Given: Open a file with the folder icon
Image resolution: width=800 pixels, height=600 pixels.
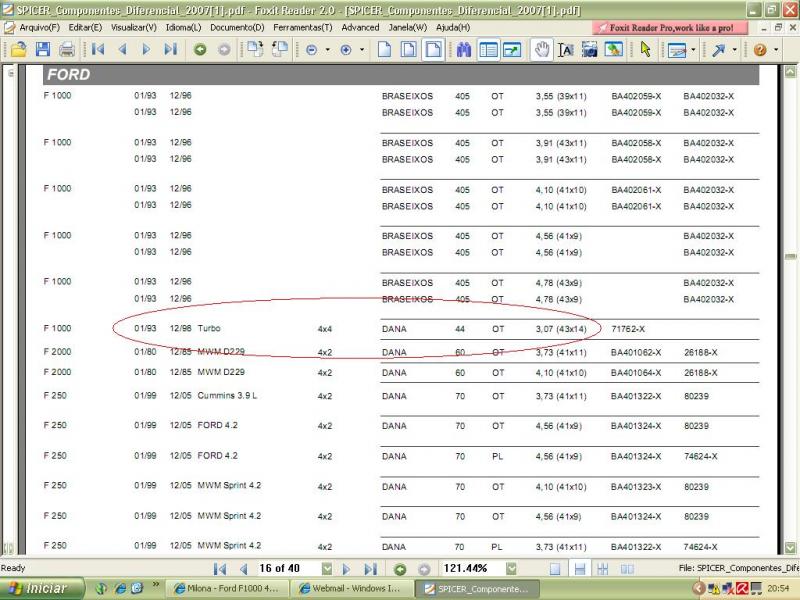Looking at the screenshot, I should point(18,49).
